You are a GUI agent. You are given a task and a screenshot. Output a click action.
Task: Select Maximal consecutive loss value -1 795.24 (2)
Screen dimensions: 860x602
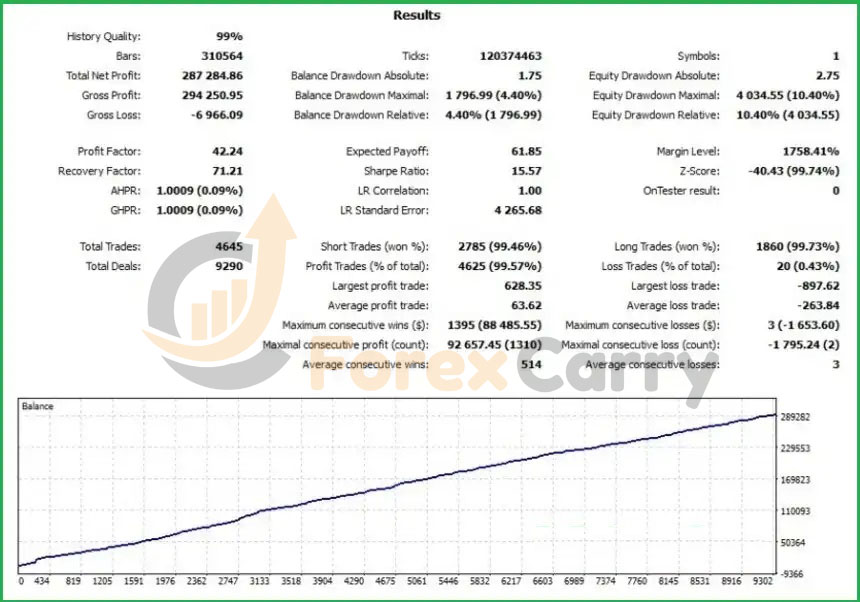802,345
